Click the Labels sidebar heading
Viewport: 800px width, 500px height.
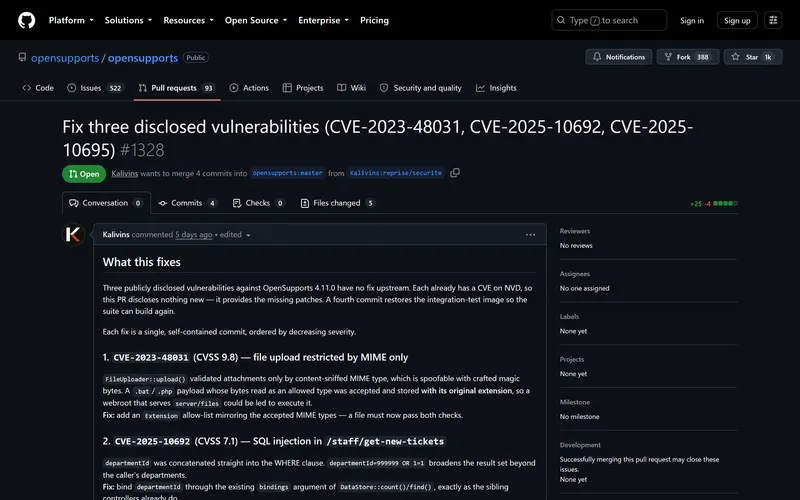pos(569,317)
